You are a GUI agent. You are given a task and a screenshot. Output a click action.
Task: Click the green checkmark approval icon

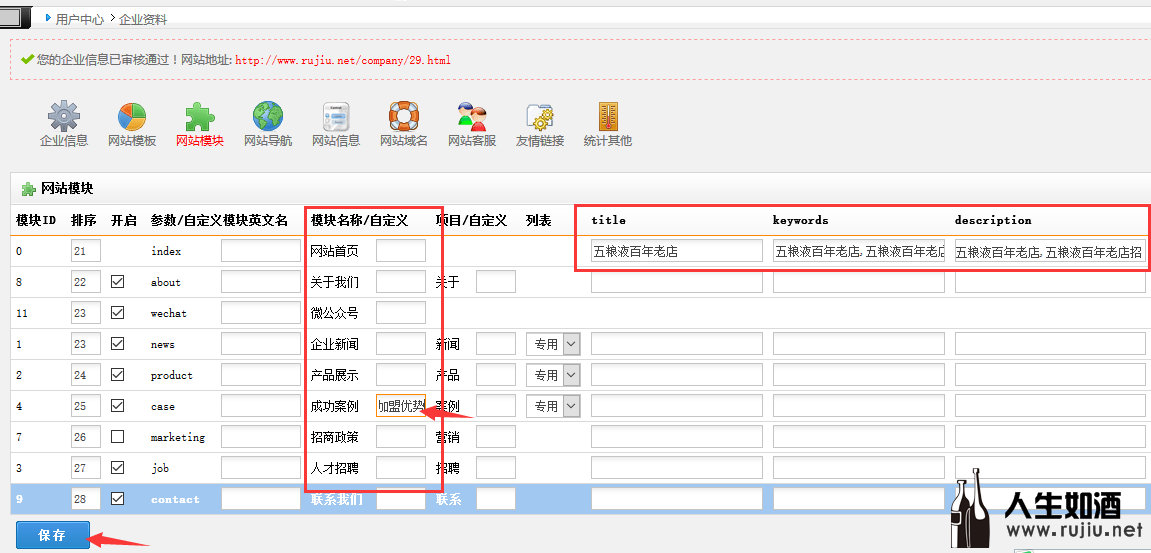tap(27, 59)
